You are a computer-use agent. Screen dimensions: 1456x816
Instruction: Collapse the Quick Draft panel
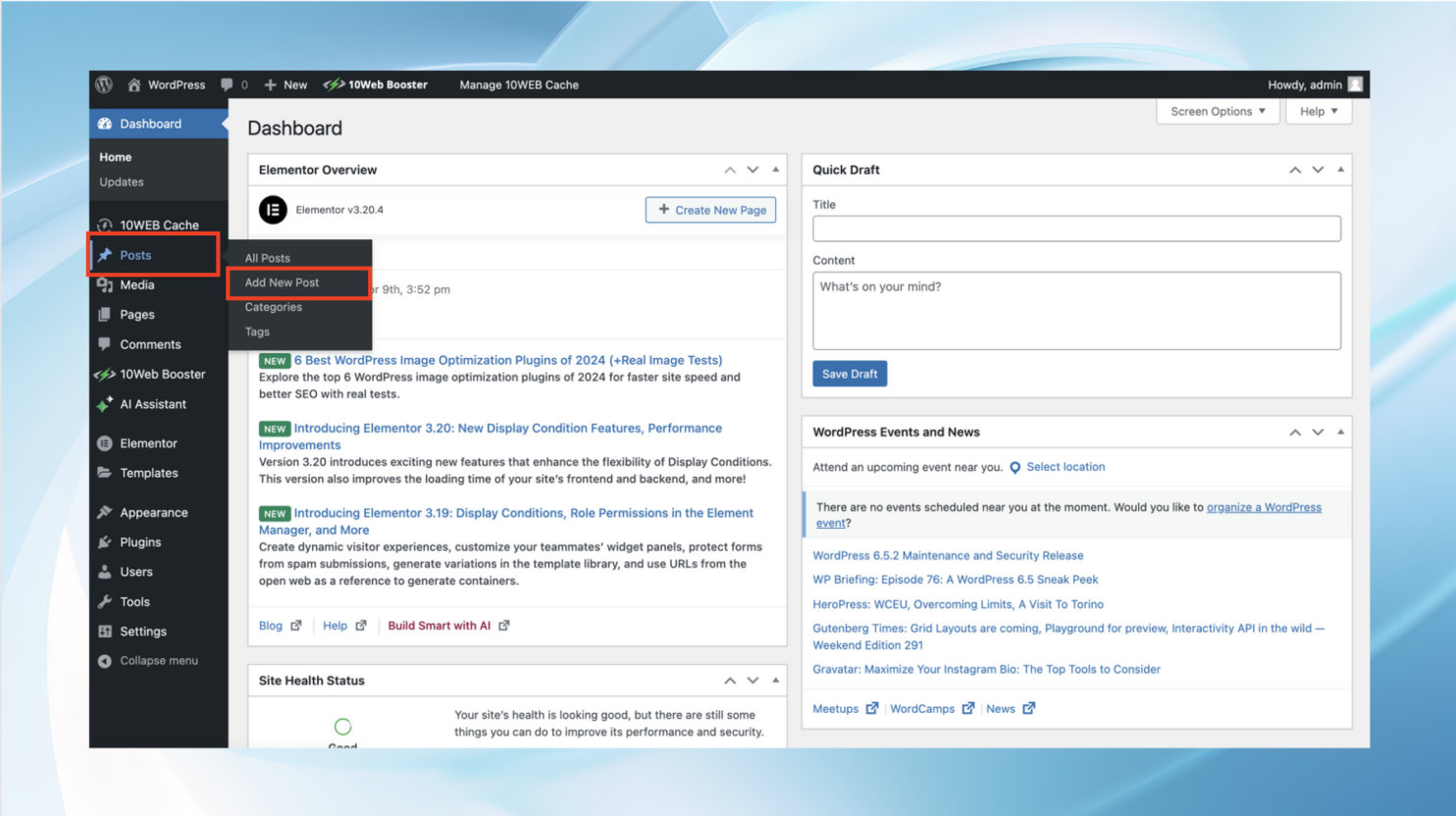(x=1340, y=169)
